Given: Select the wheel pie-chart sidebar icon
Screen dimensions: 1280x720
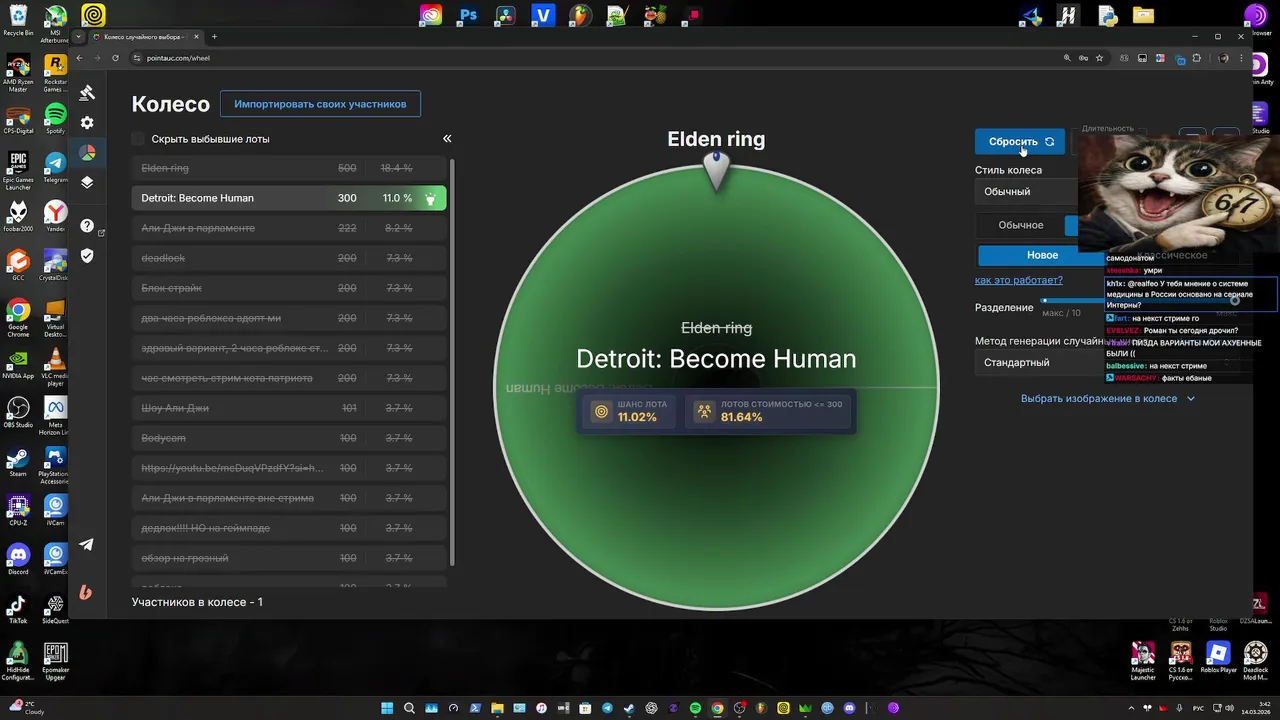Looking at the screenshot, I should (87, 152).
